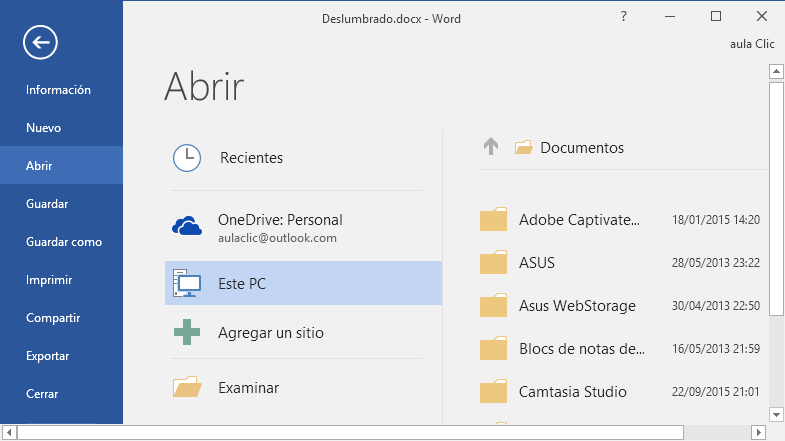Click the date 28/05/2013 23:22
Image resolution: width=785 pixels, height=441 pixels.
pyautogui.click(x=716, y=263)
